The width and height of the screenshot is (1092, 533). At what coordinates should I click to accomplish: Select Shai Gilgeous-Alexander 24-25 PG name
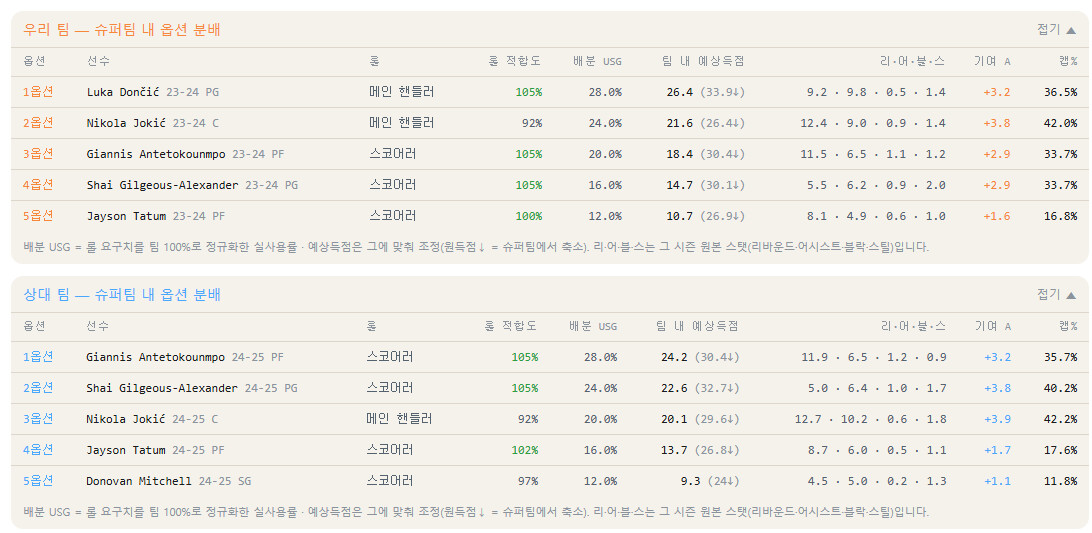192,388
